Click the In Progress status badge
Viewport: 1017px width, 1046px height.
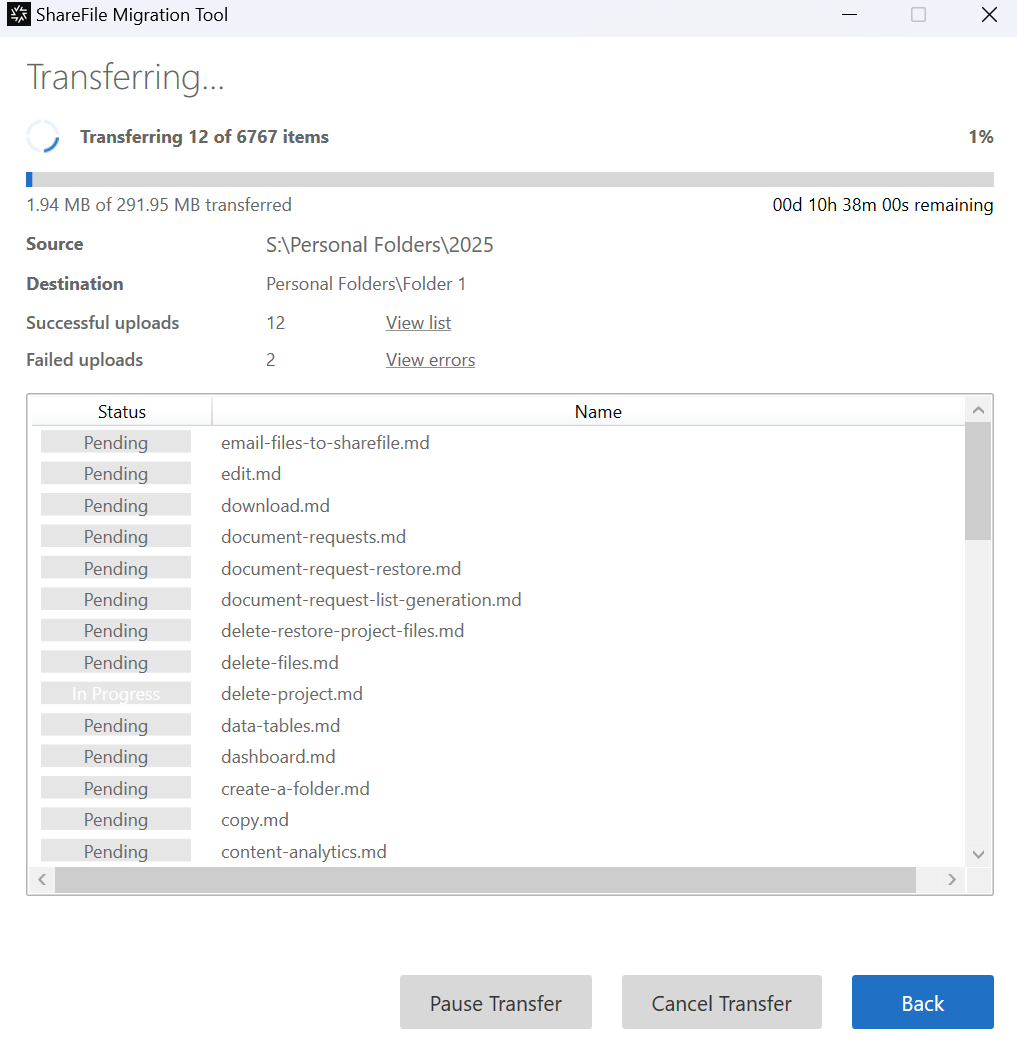pos(116,694)
